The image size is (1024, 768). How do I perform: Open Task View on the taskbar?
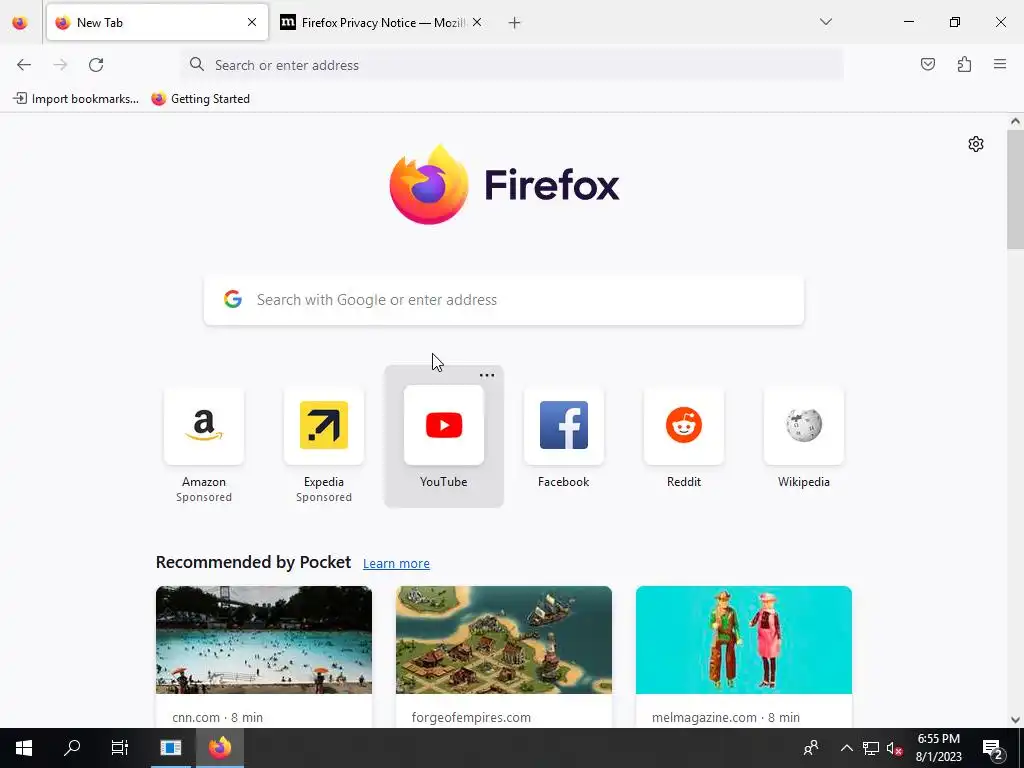pos(120,748)
